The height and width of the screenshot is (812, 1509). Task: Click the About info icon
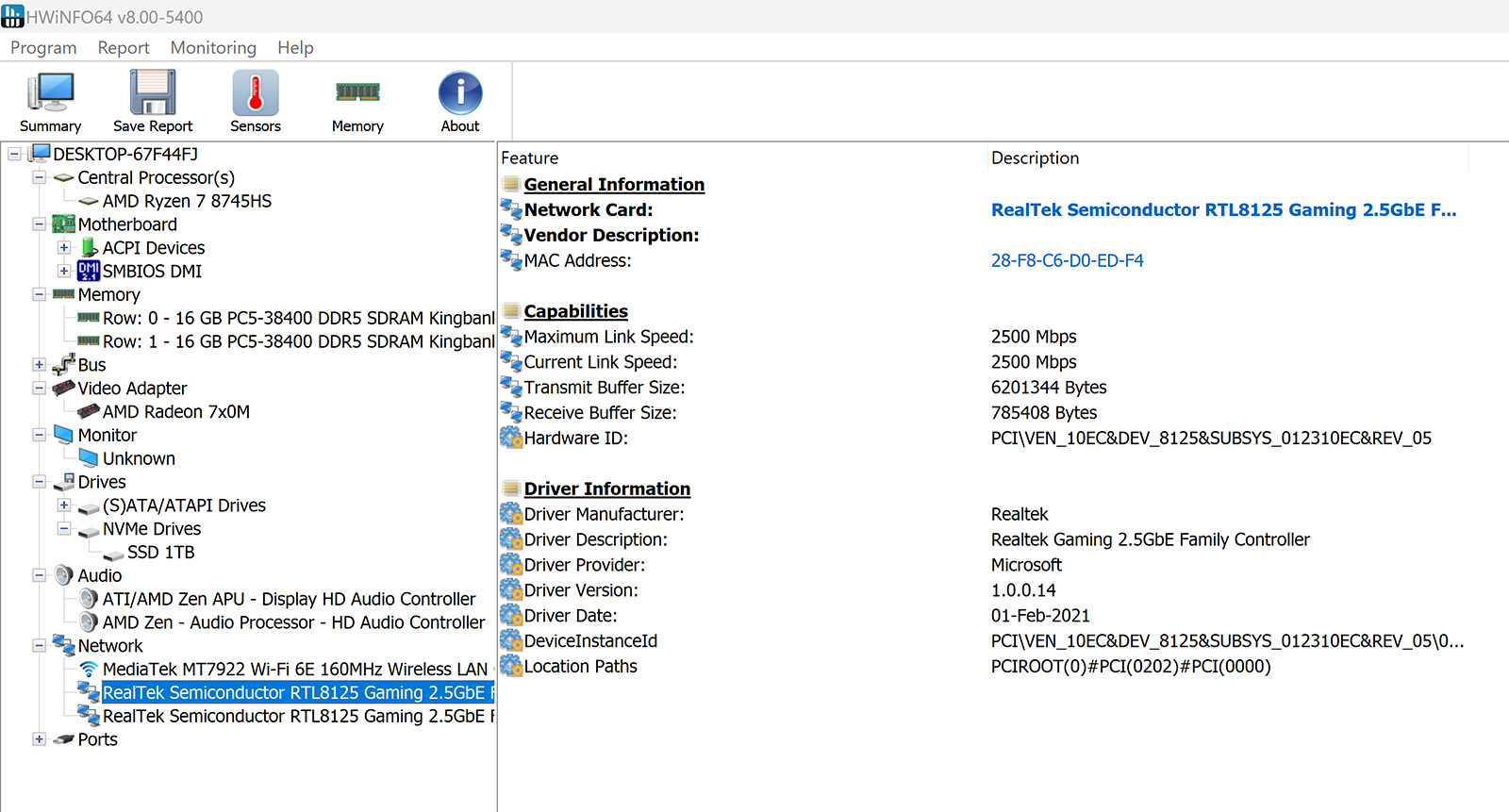(460, 92)
